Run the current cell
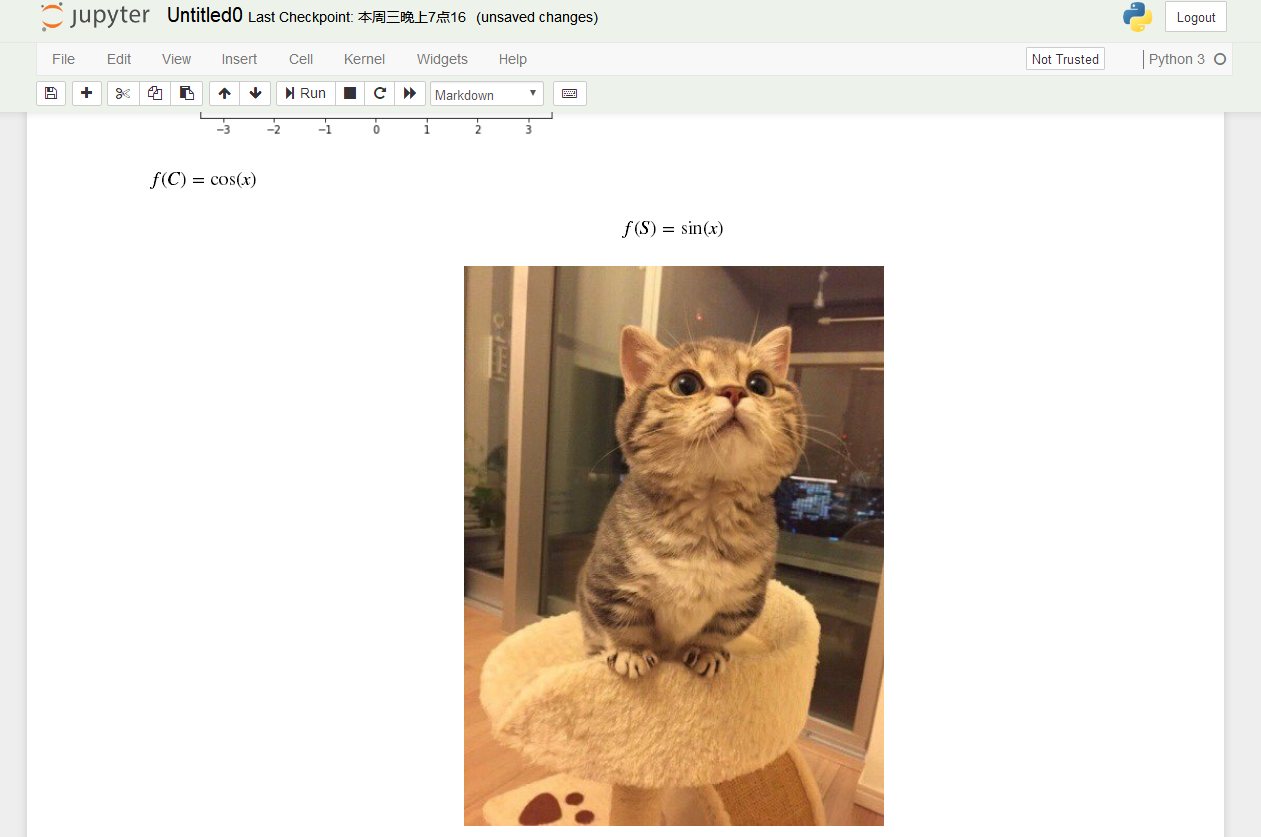 pos(305,93)
